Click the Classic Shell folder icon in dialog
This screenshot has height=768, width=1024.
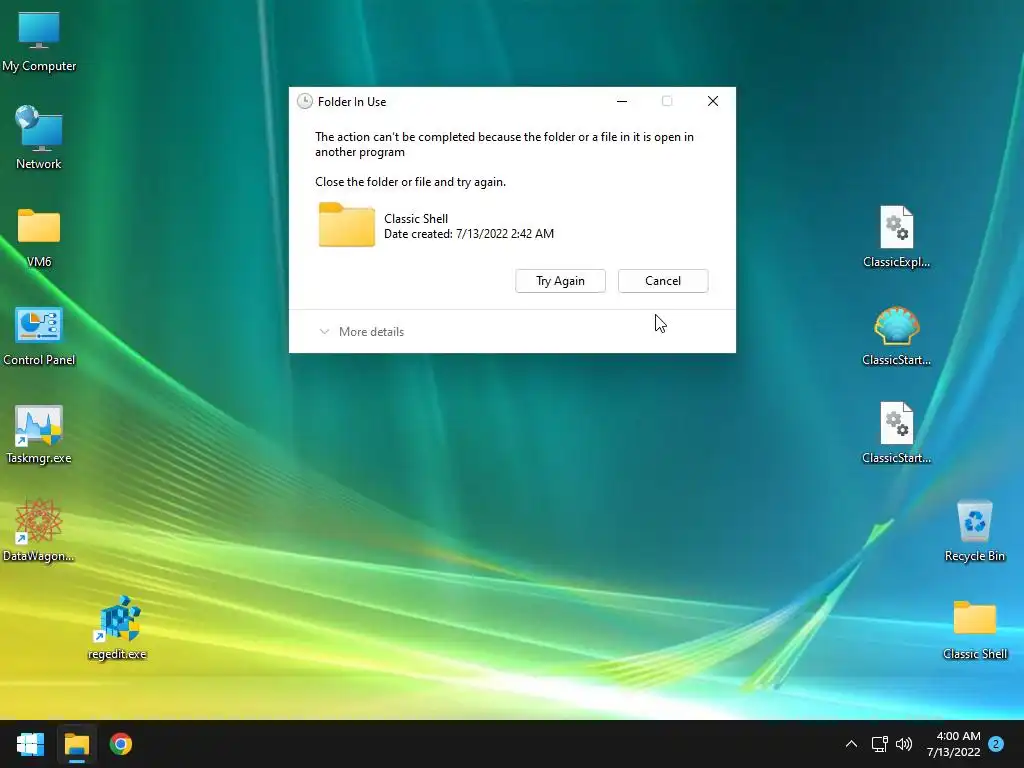point(347,225)
